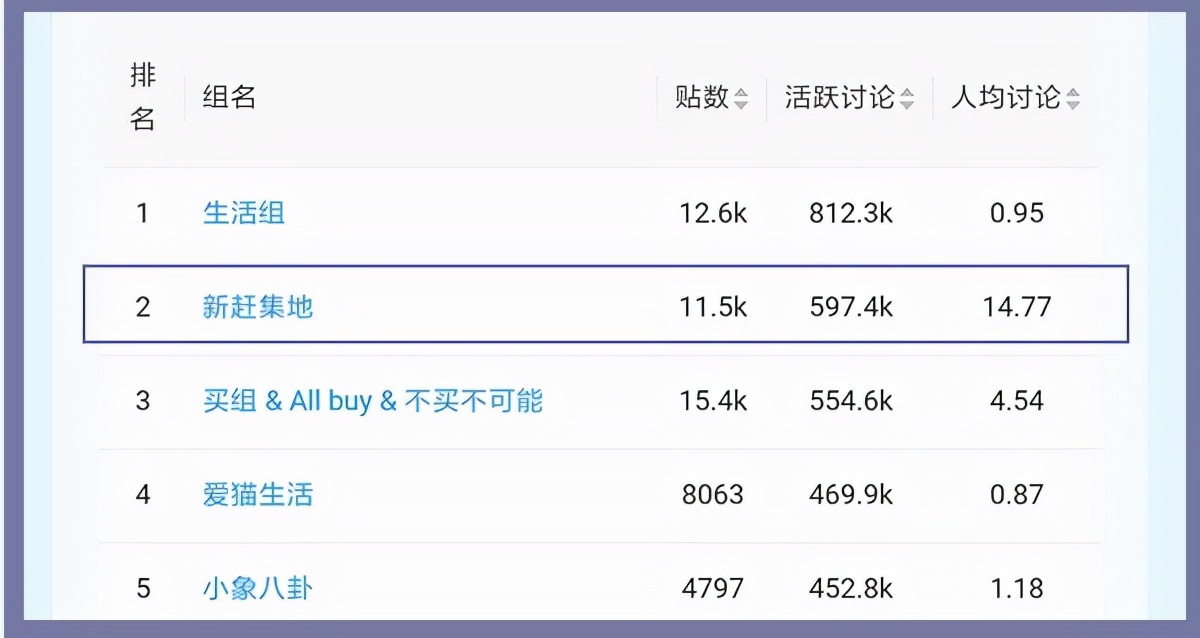Open the 新赶集地 group link
The image size is (1200, 638).
(258, 306)
